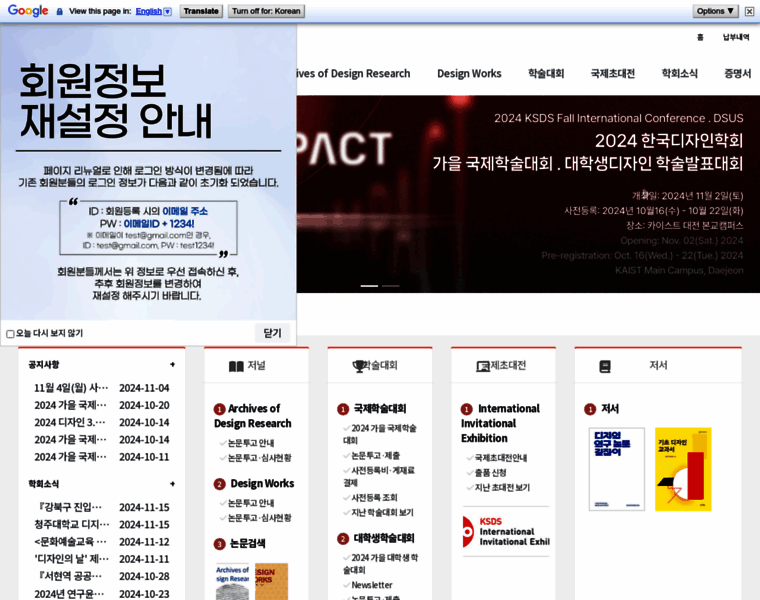Viewport: 760px width, 600px height.
Task: Open 사전등록비·게재료 결제 link
Action: coord(379,476)
